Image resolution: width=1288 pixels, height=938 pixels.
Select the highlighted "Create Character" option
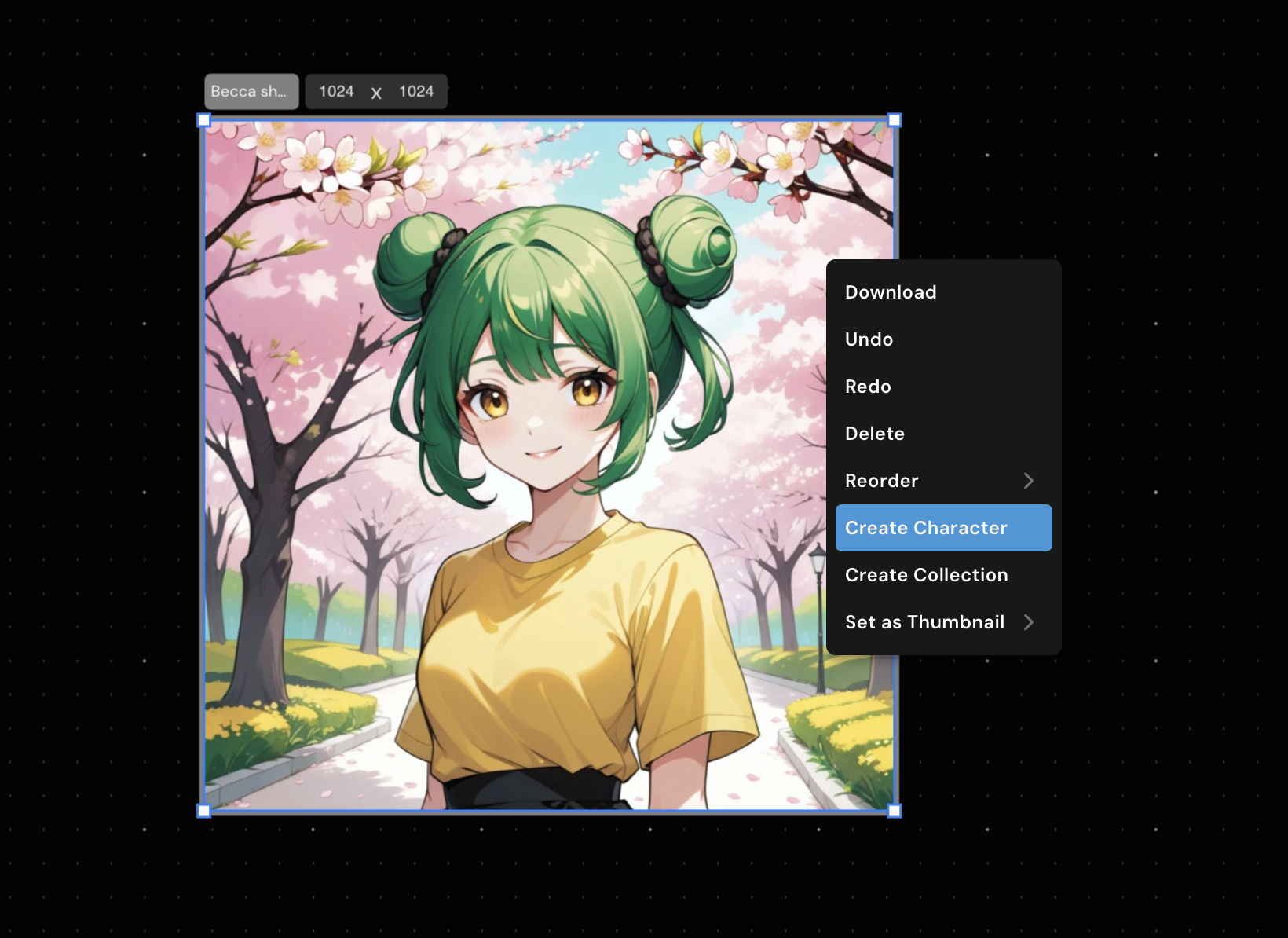coord(926,527)
